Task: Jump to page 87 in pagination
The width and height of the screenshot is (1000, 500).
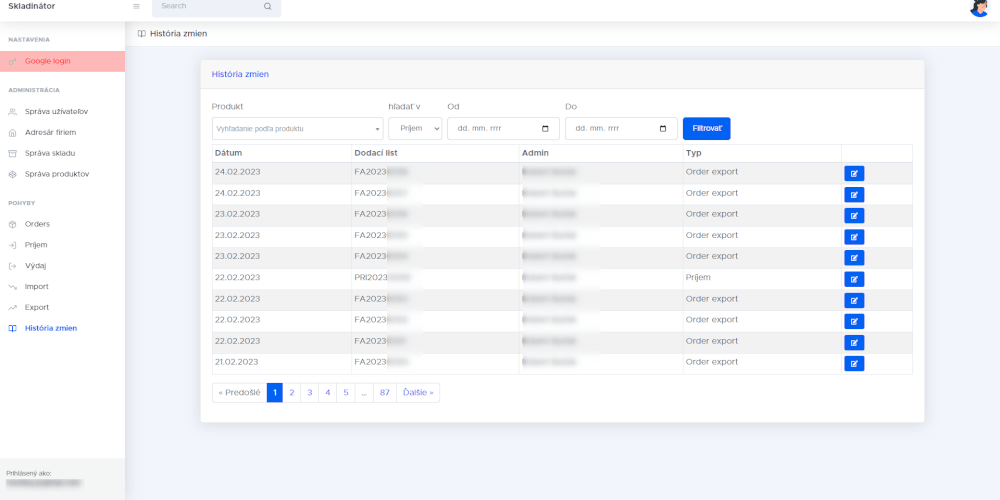Action: (384, 393)
